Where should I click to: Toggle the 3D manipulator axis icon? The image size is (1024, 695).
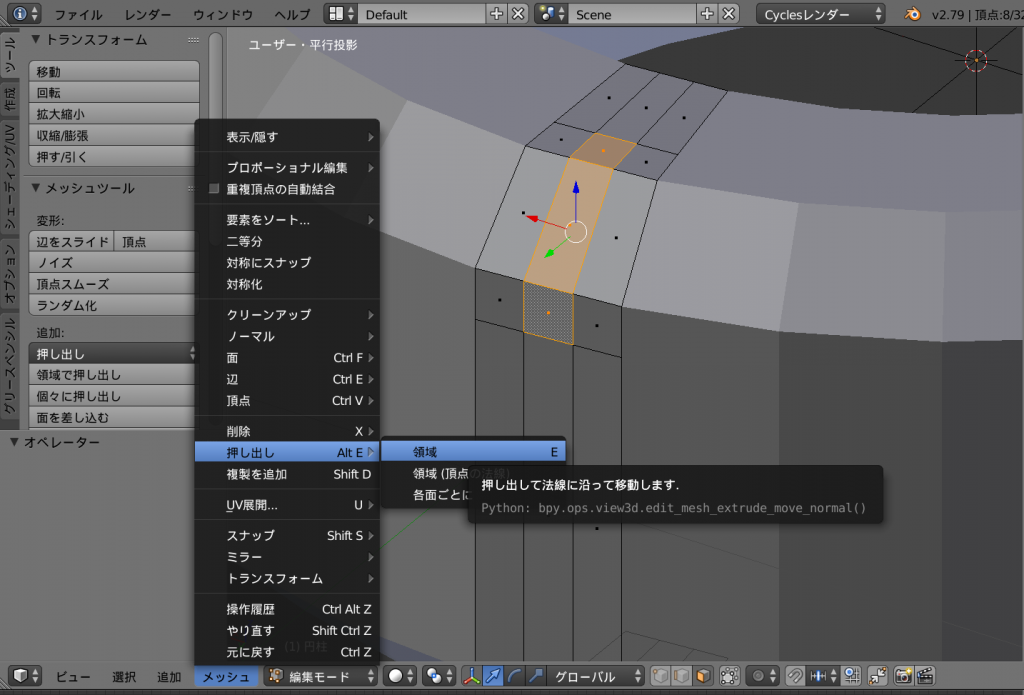(471, 676)
